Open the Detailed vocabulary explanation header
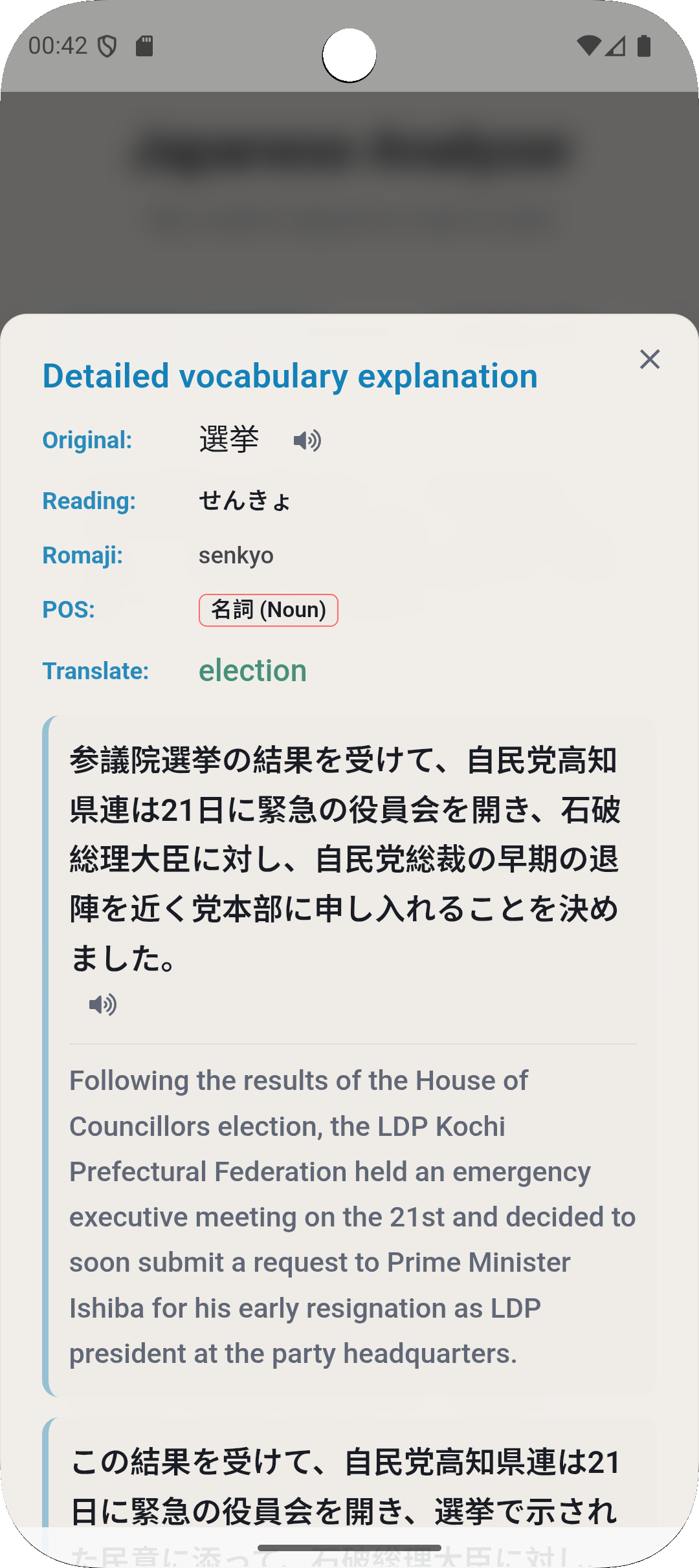Viewport: 699px width, 1568px height. [289, 376]
